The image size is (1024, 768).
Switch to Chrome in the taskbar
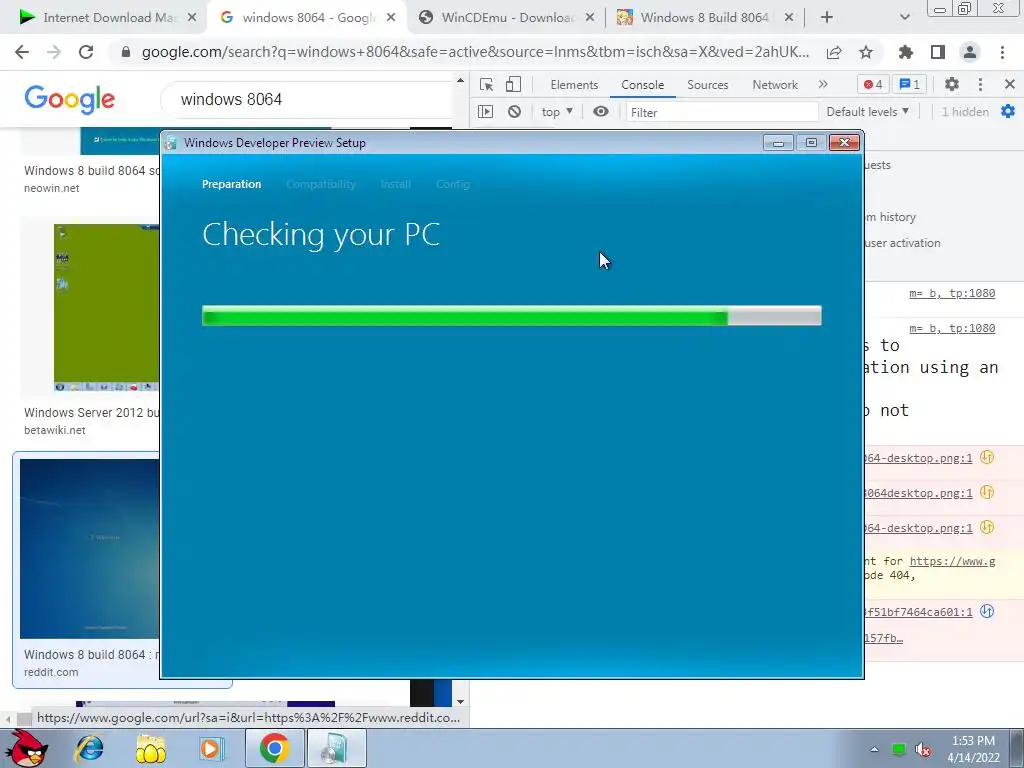[274, 748]
